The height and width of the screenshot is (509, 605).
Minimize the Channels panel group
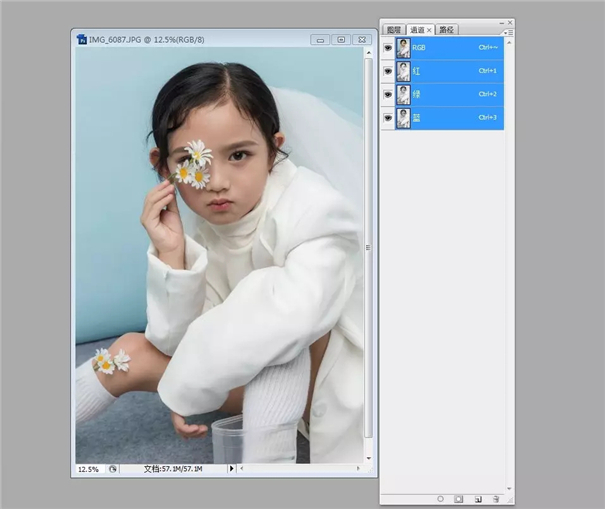[x=502, y=23]
